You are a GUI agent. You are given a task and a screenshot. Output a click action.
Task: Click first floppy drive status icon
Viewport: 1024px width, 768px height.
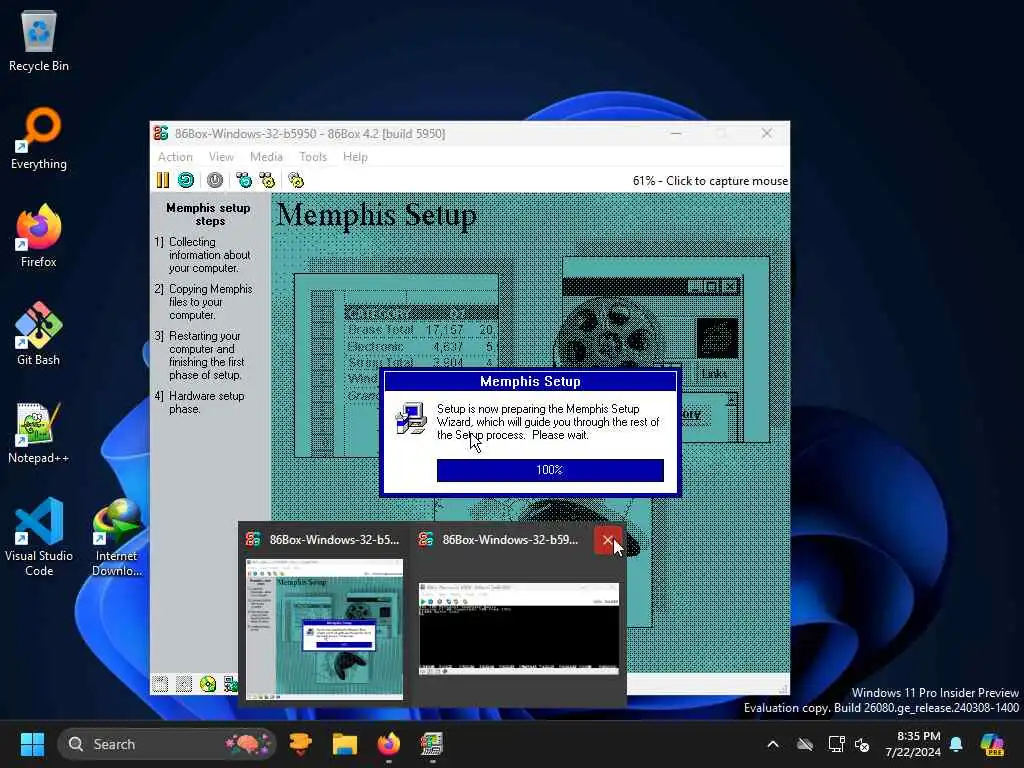[x=160, y=684]
